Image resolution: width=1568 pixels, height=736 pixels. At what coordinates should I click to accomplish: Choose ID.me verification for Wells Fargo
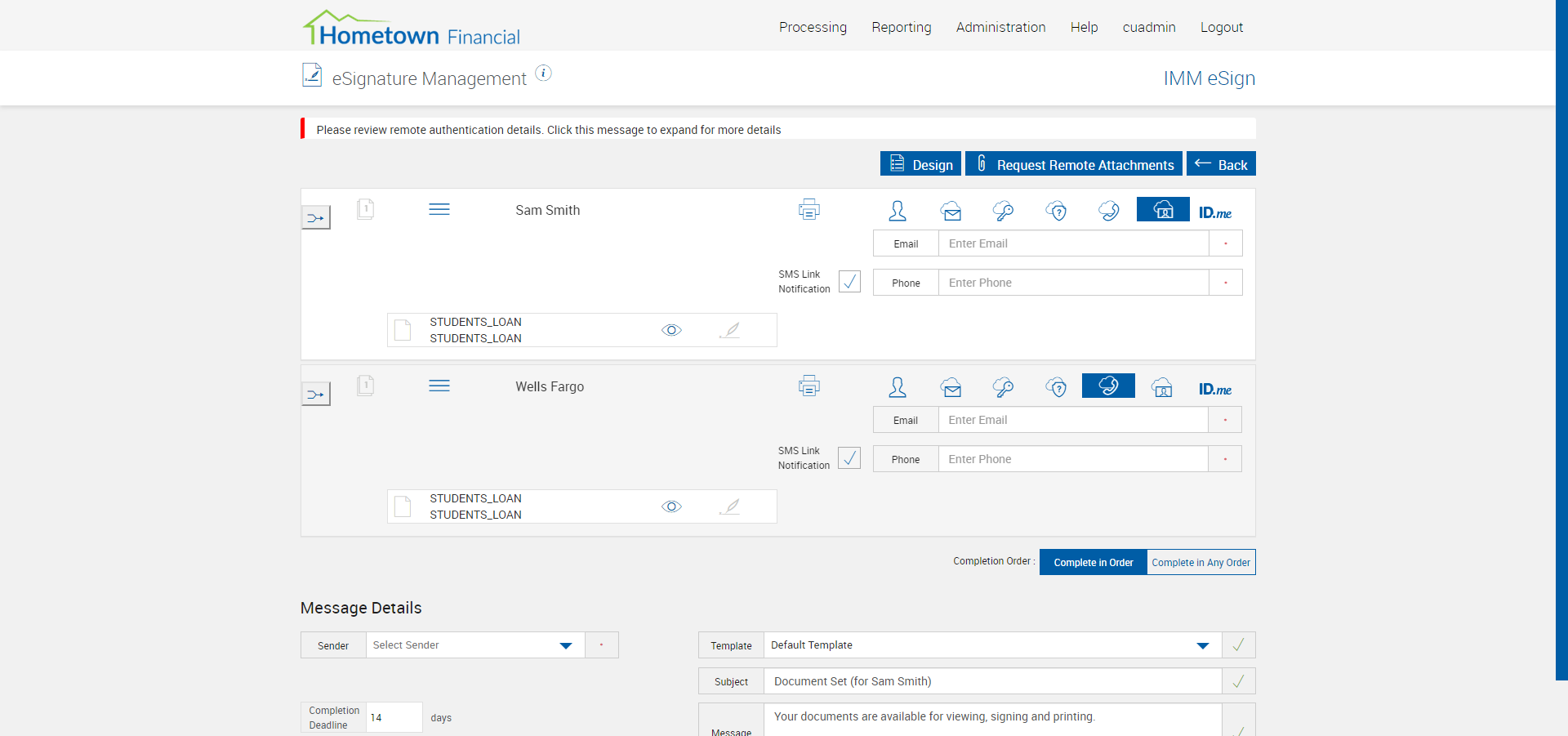[x=1214, y=389]
